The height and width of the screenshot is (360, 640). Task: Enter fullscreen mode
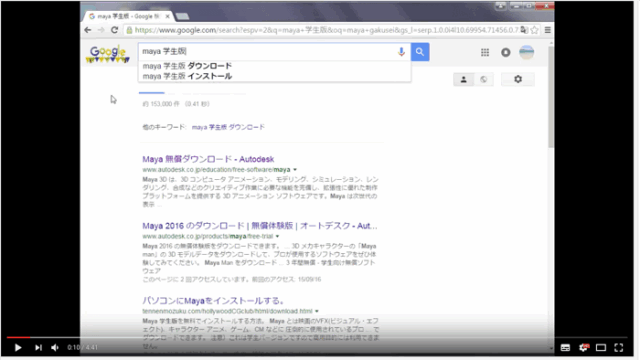tap(619, 347)
